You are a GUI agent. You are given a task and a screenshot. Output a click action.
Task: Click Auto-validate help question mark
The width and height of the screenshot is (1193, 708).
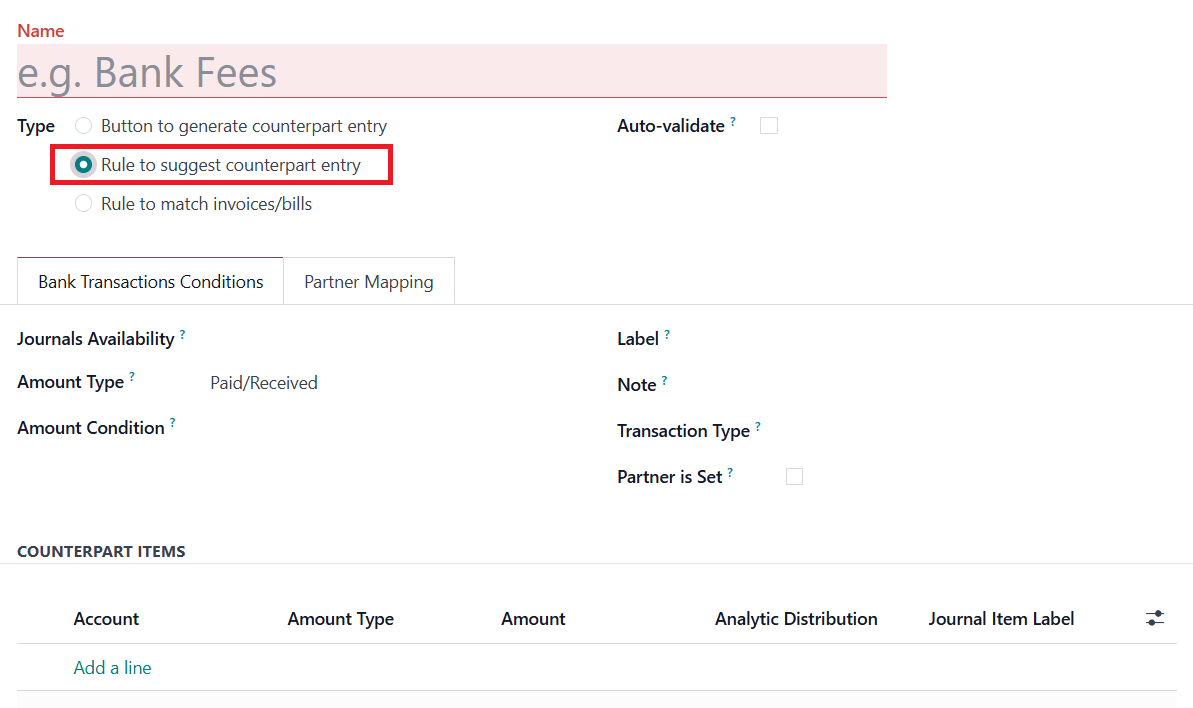tap(733, 121)
